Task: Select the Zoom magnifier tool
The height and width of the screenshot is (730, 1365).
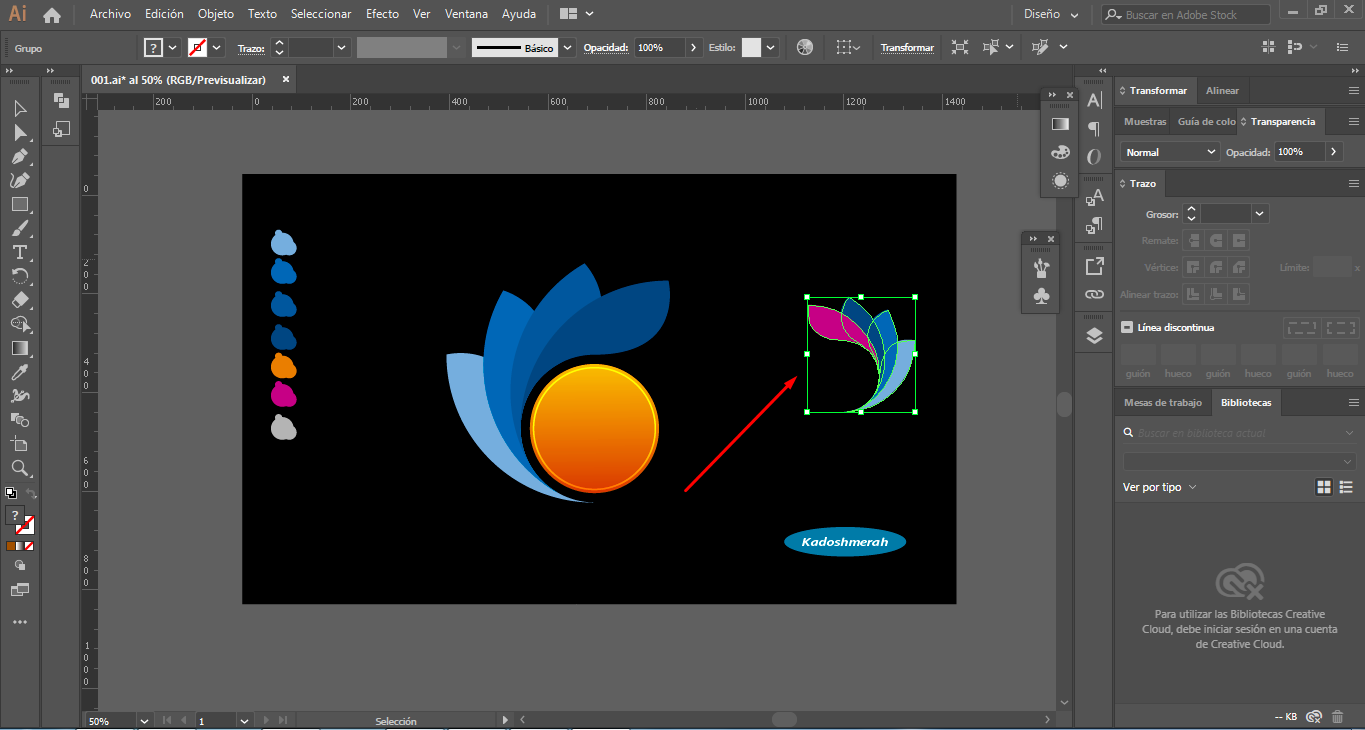Action: coord(20,468)
